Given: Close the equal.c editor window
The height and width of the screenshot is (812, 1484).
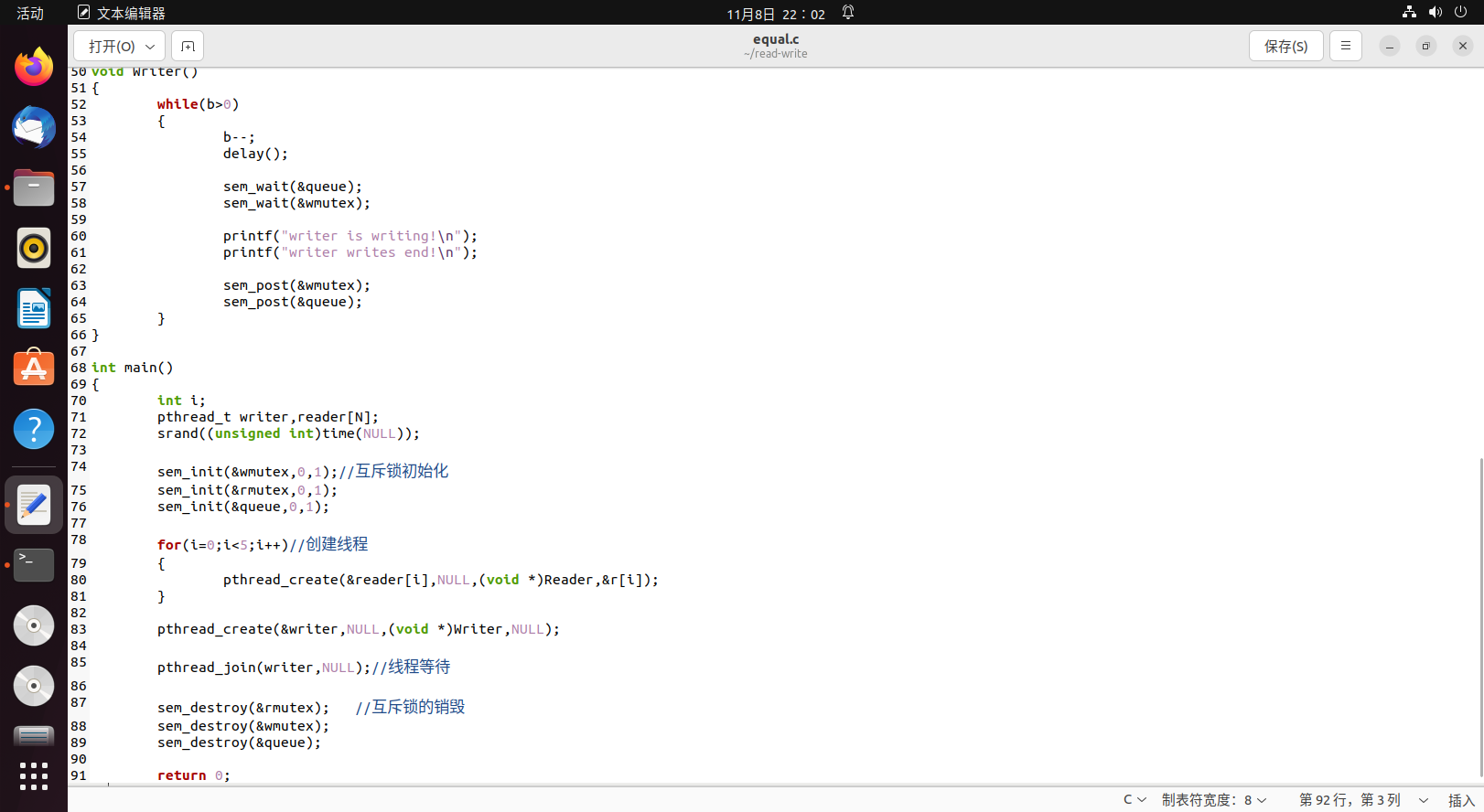Looking at the screenshot, I should pyautogui.click(x=1462, y=46).
